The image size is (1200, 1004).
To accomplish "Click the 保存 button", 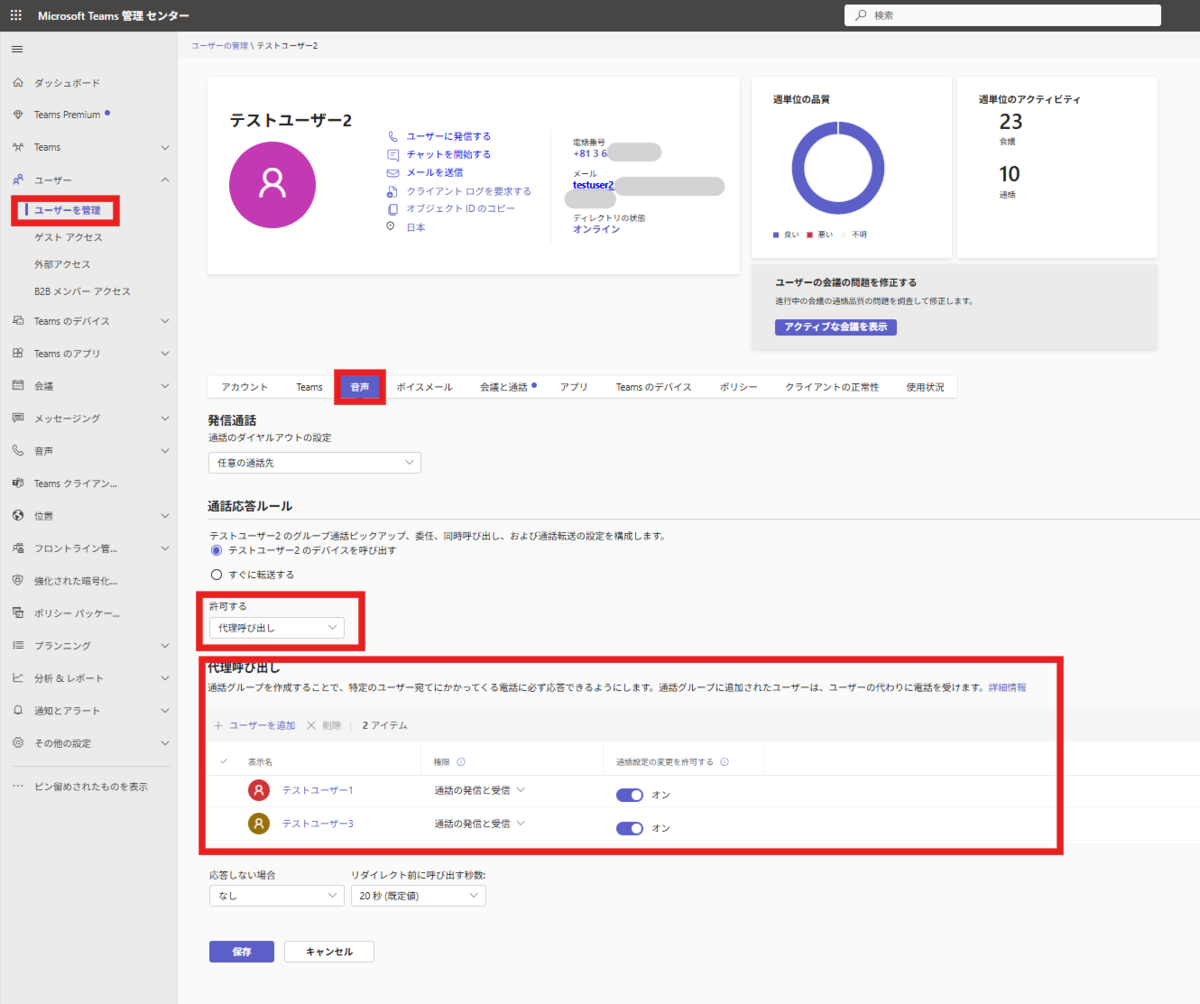I will point(241,952).
